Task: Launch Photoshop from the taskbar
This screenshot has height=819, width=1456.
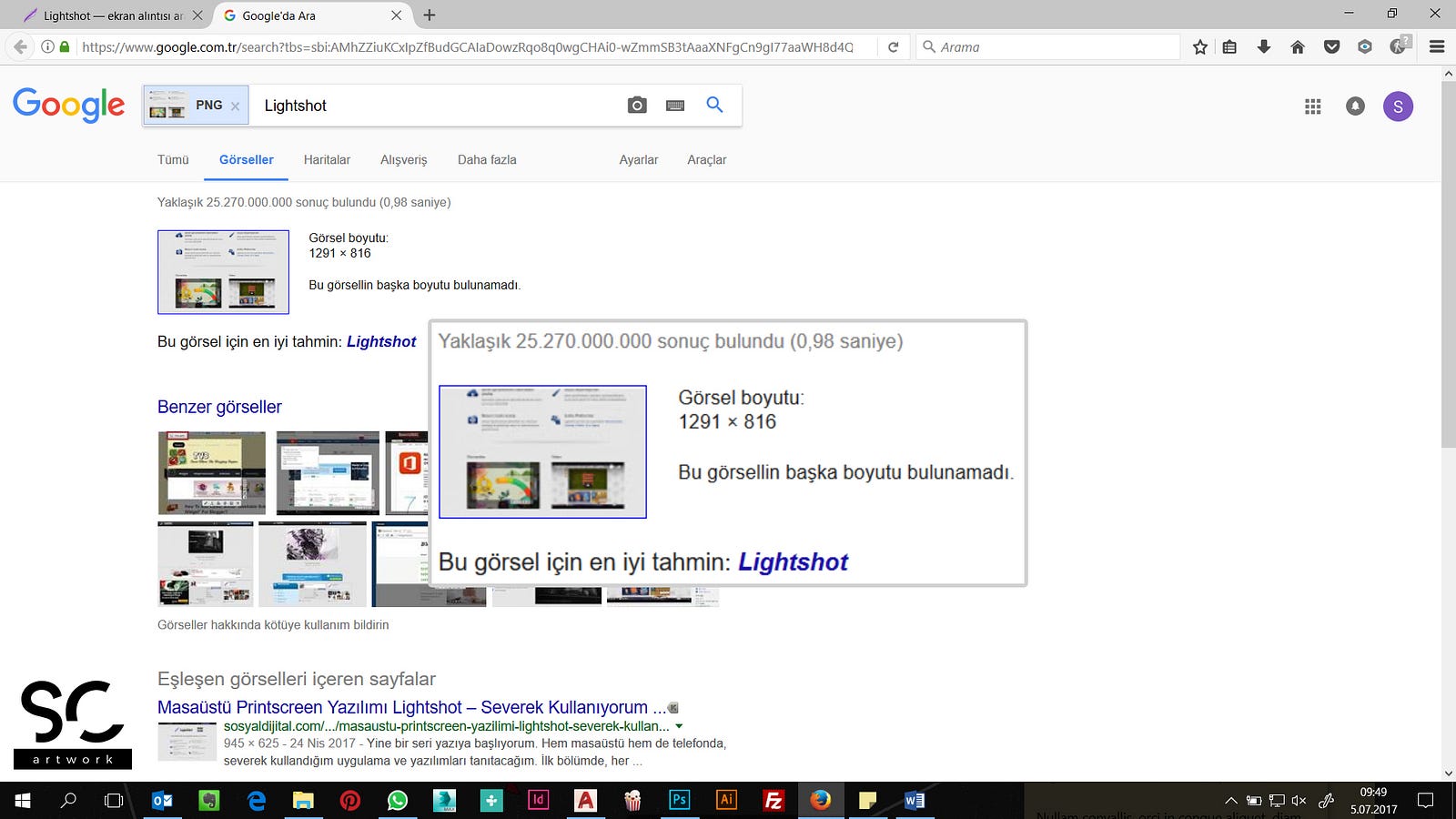Action: click(679, 801)
